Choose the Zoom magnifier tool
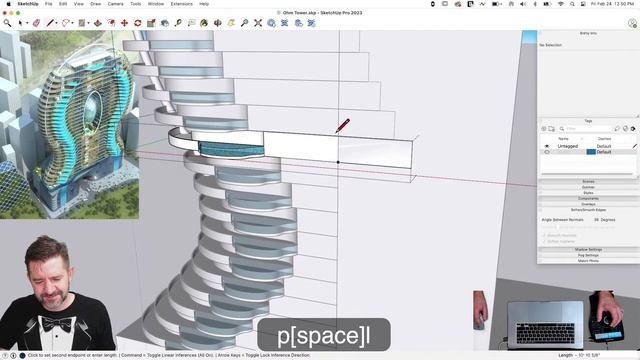This screenshot has height=360, width=640. pyautogui.click(x=244, y=23)
